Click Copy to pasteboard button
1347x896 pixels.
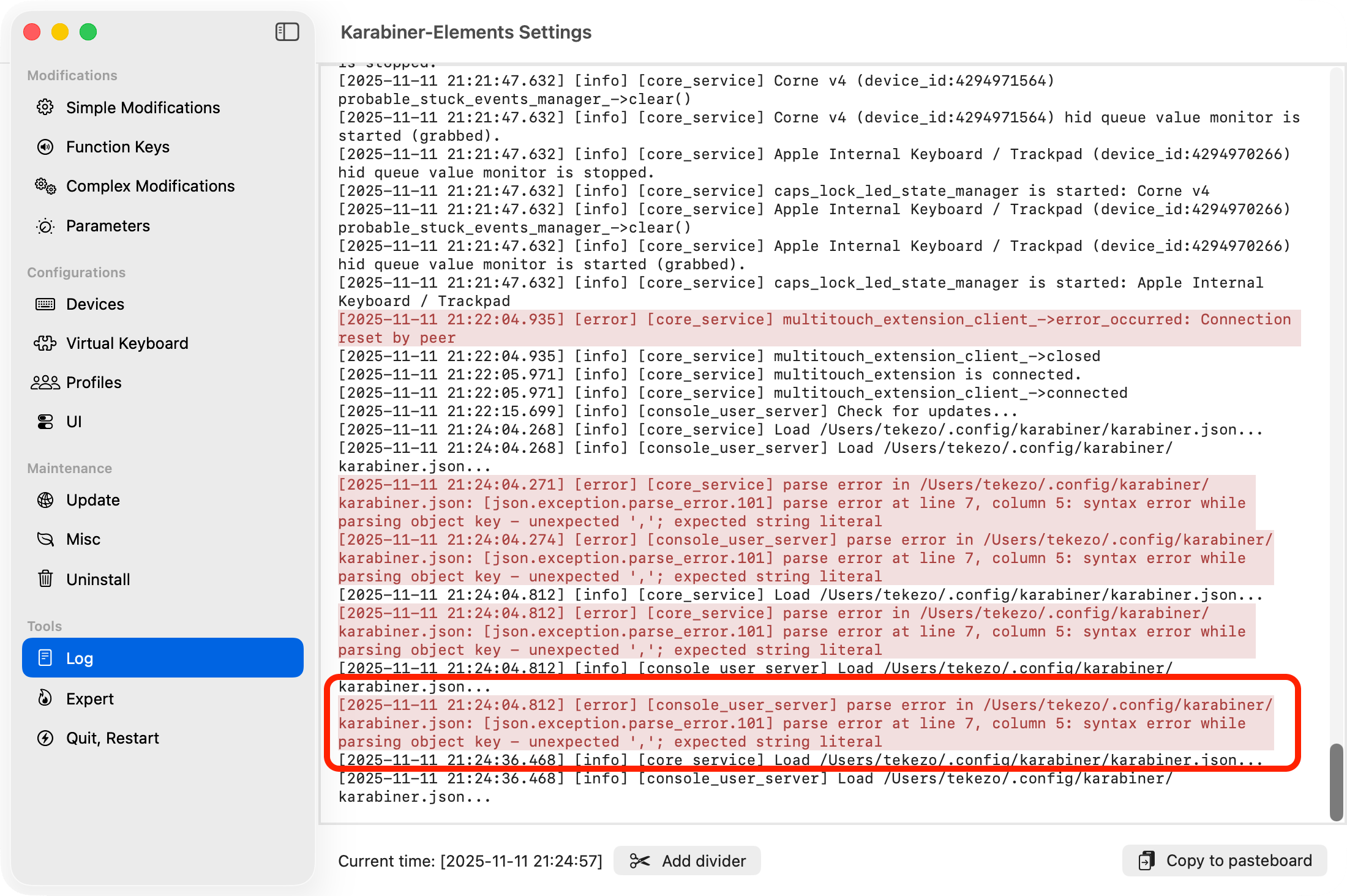point(1225,861)
